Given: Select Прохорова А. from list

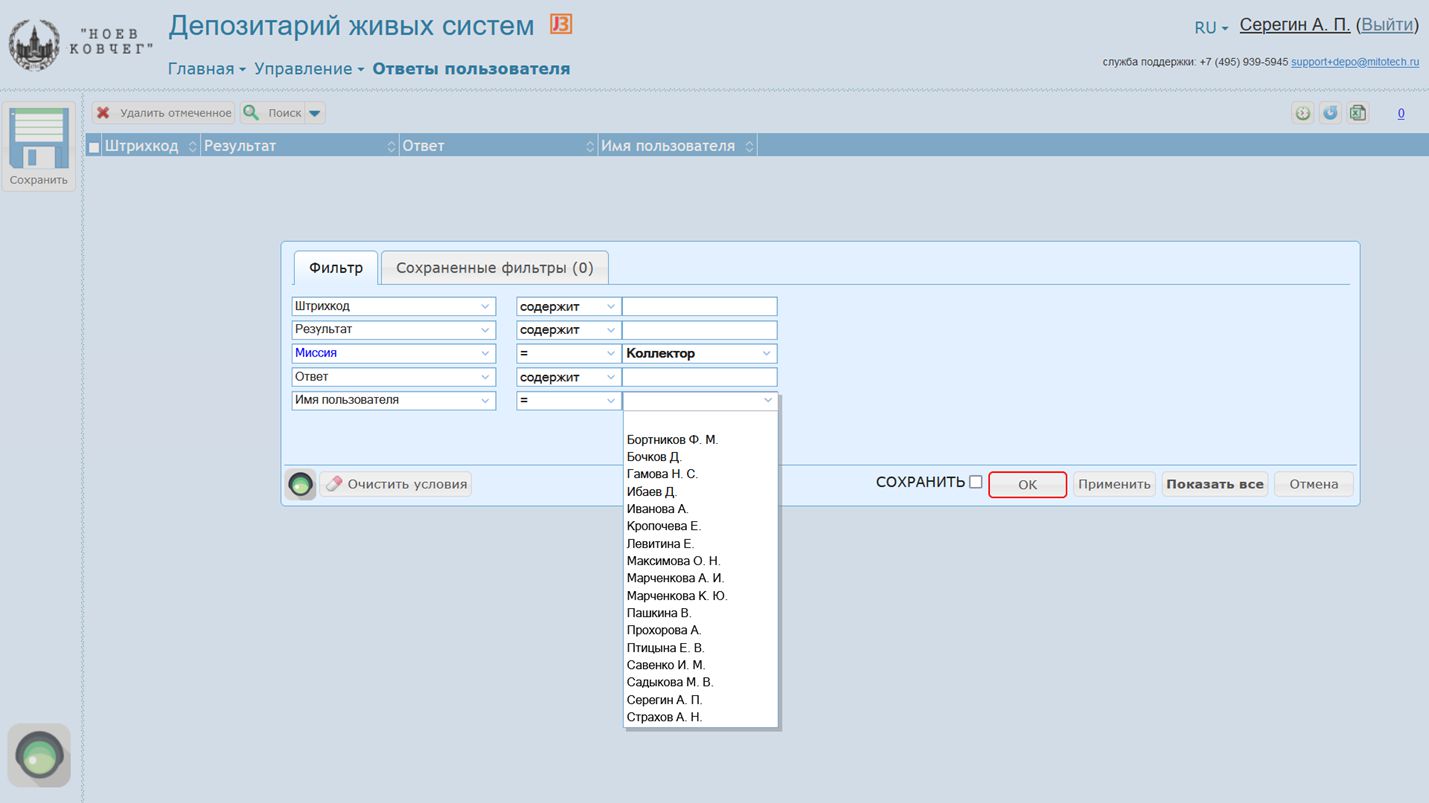Looking at the screenshot, I should point(700,630).
